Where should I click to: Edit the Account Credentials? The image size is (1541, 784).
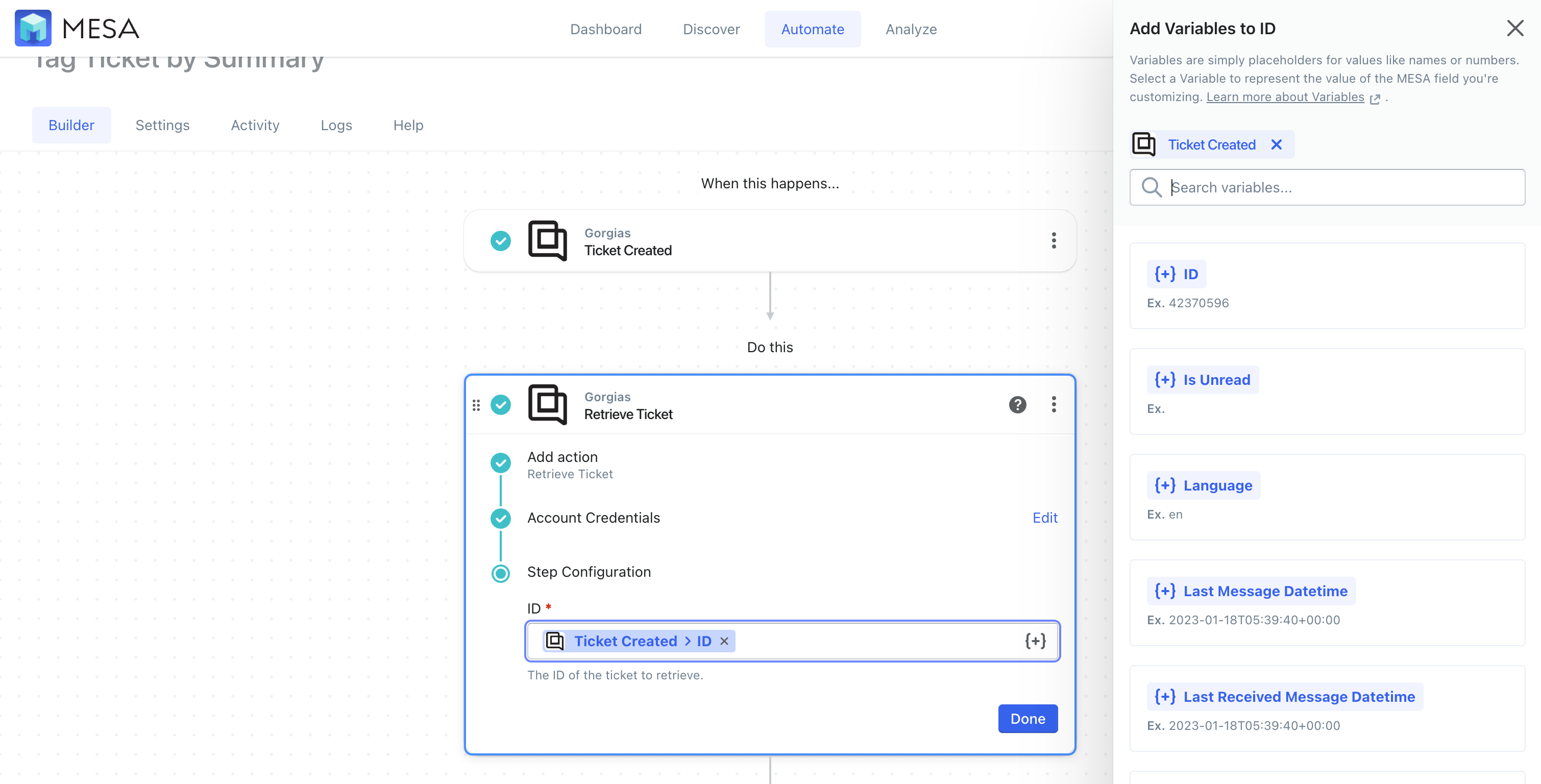(x=1044, y=518)
